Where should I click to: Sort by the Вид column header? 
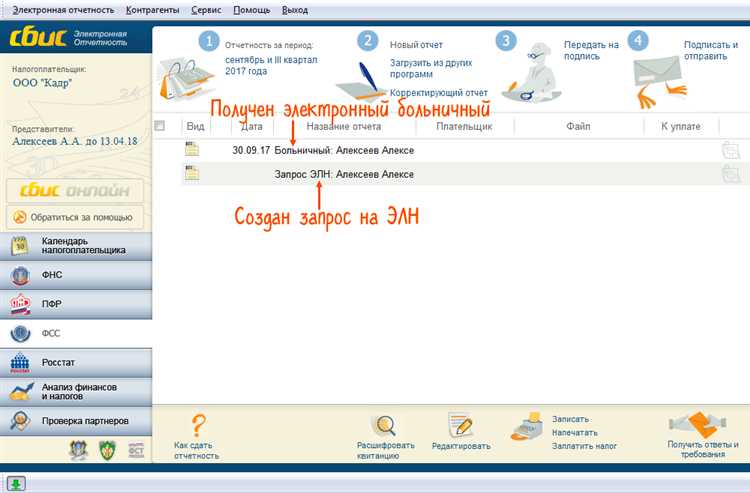[195, 126]
